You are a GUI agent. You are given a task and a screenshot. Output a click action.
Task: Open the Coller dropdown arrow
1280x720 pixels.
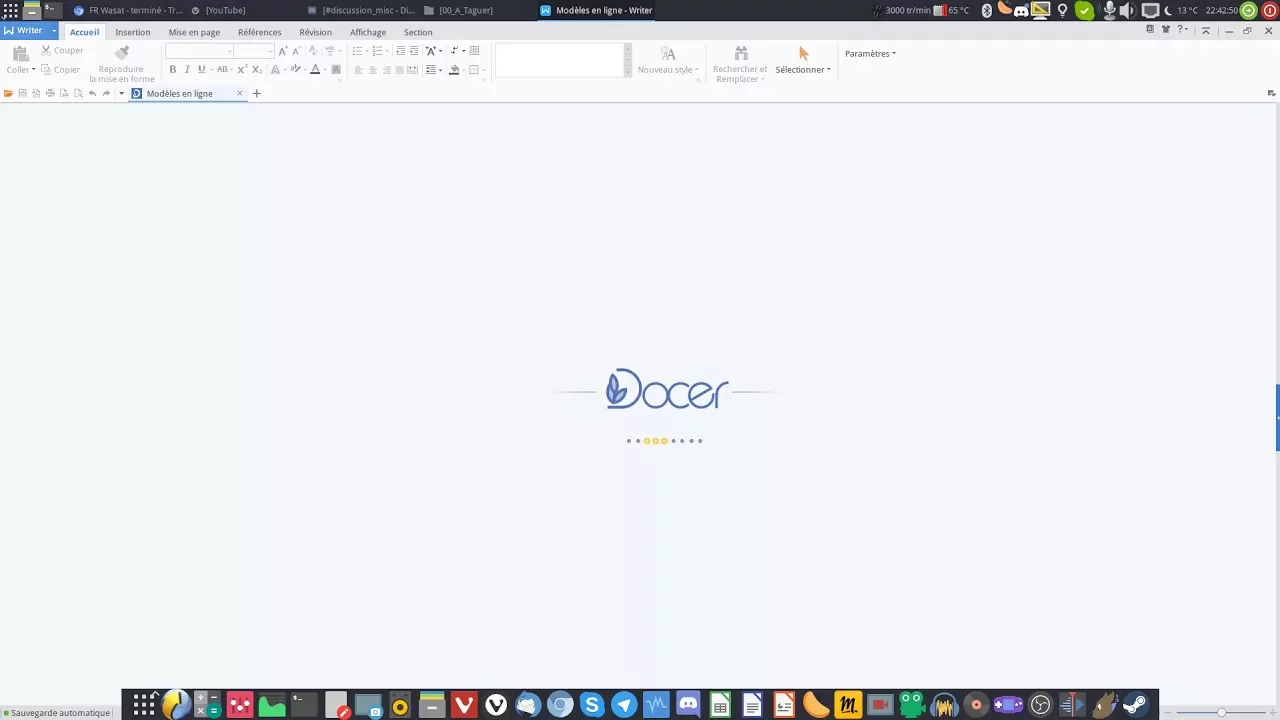(x=33, y=70)
